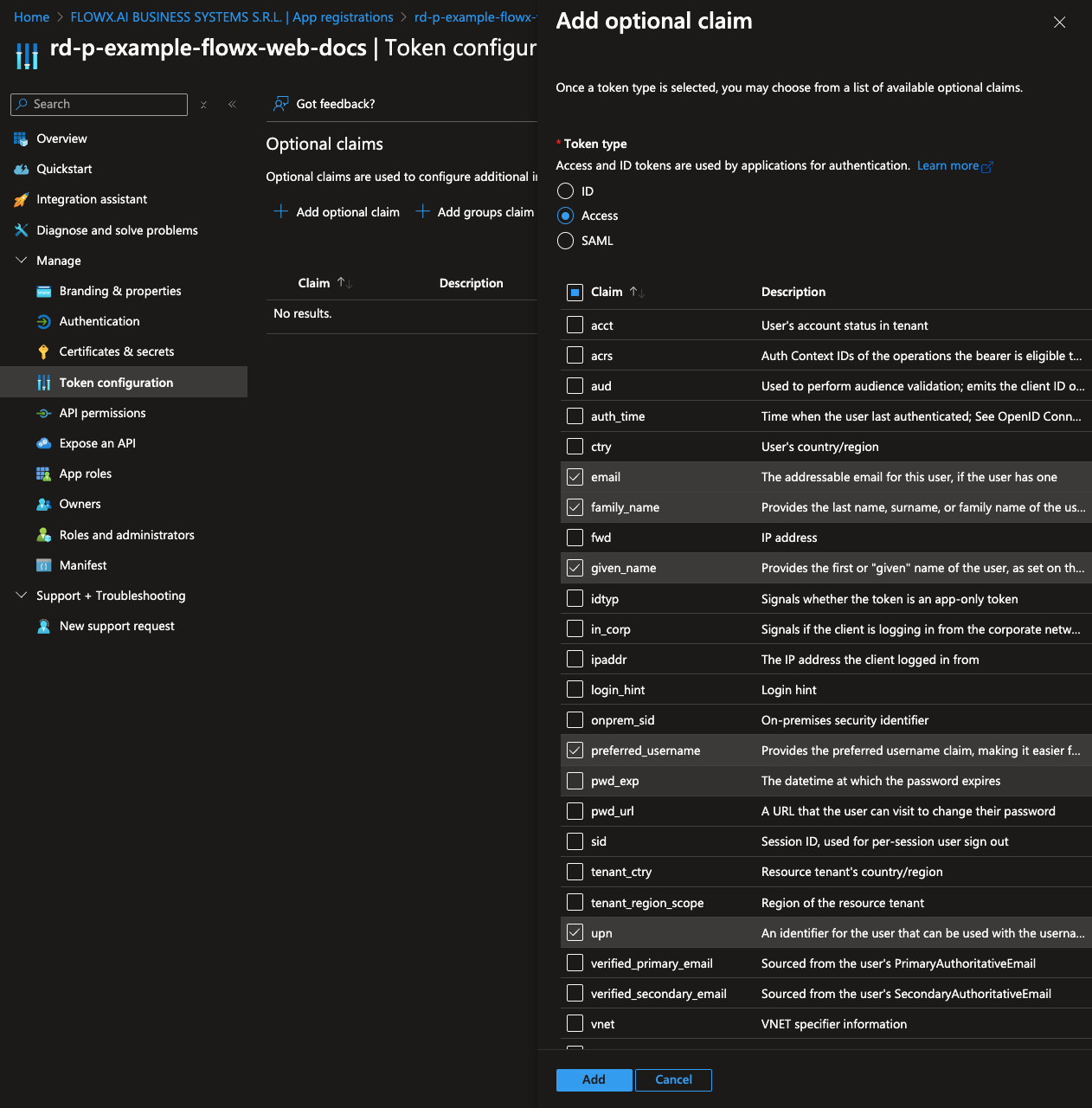The image size is (1092, 1108).
Task: Click the API permissions icon
Action: tap(43, 413)
